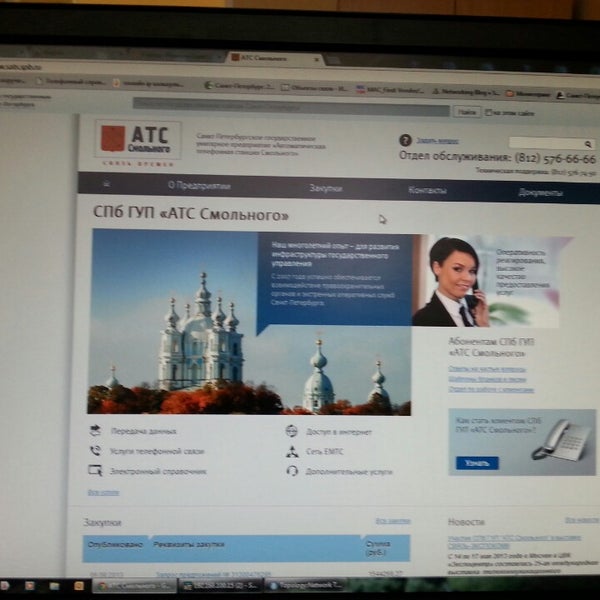Click the magnifier search icon
600x600 pixels.
pos(588,144)
